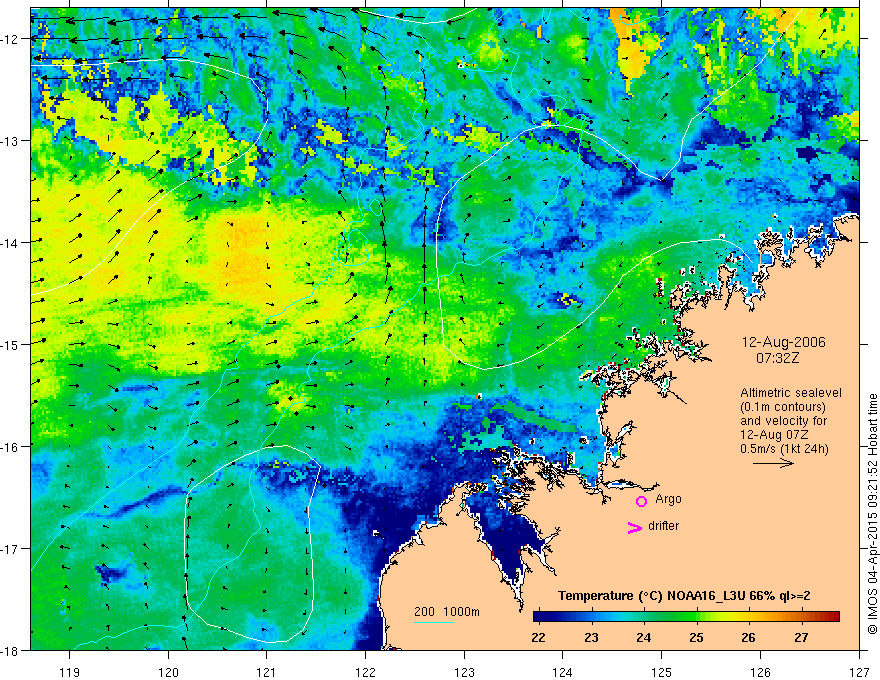Select the time text 07:32Z
The width and height of the screenshot is (880, 680).
(x=777, y=358)
